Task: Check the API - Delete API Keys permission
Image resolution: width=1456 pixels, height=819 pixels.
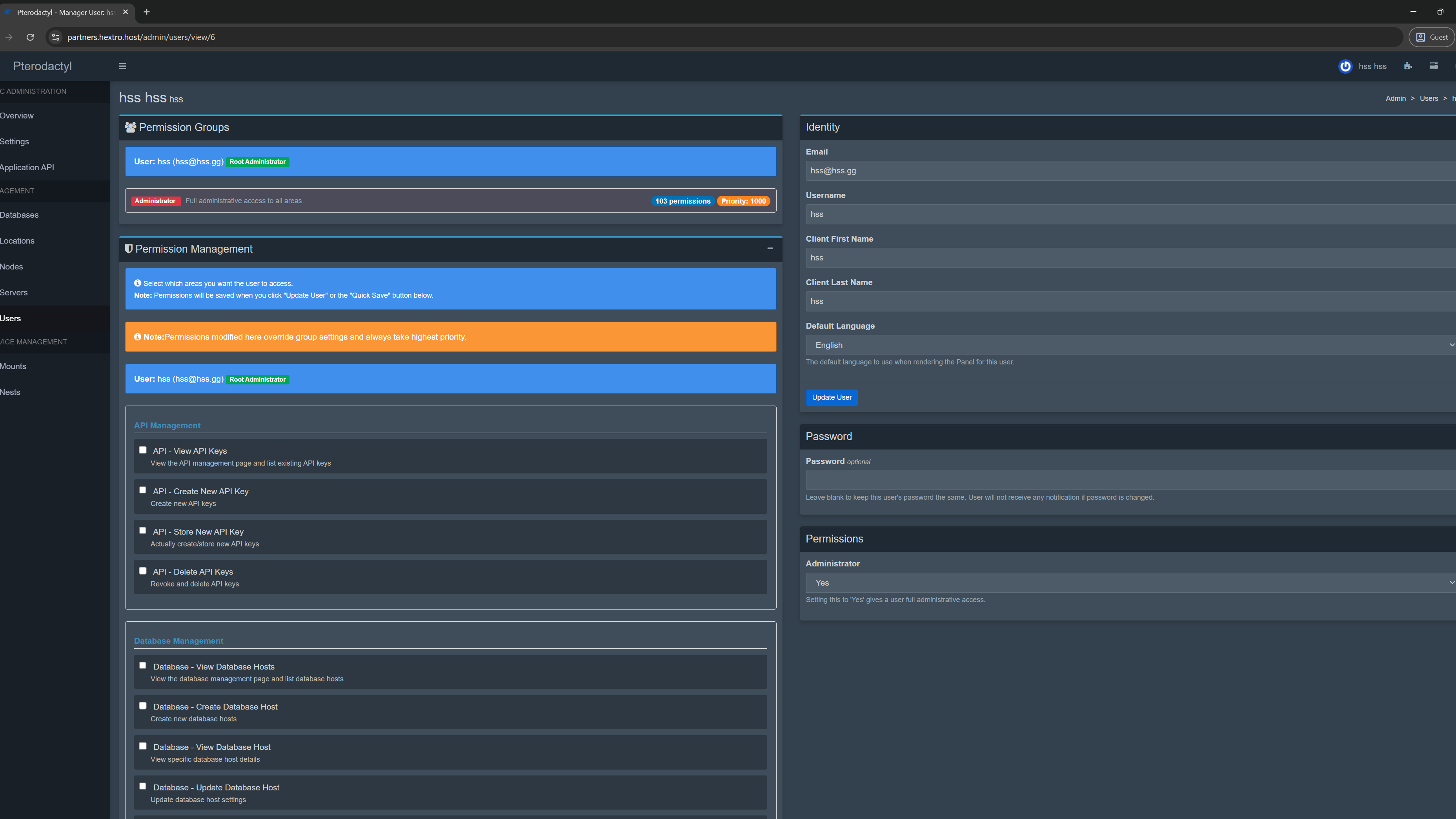Action: click(x=142, y=571)
